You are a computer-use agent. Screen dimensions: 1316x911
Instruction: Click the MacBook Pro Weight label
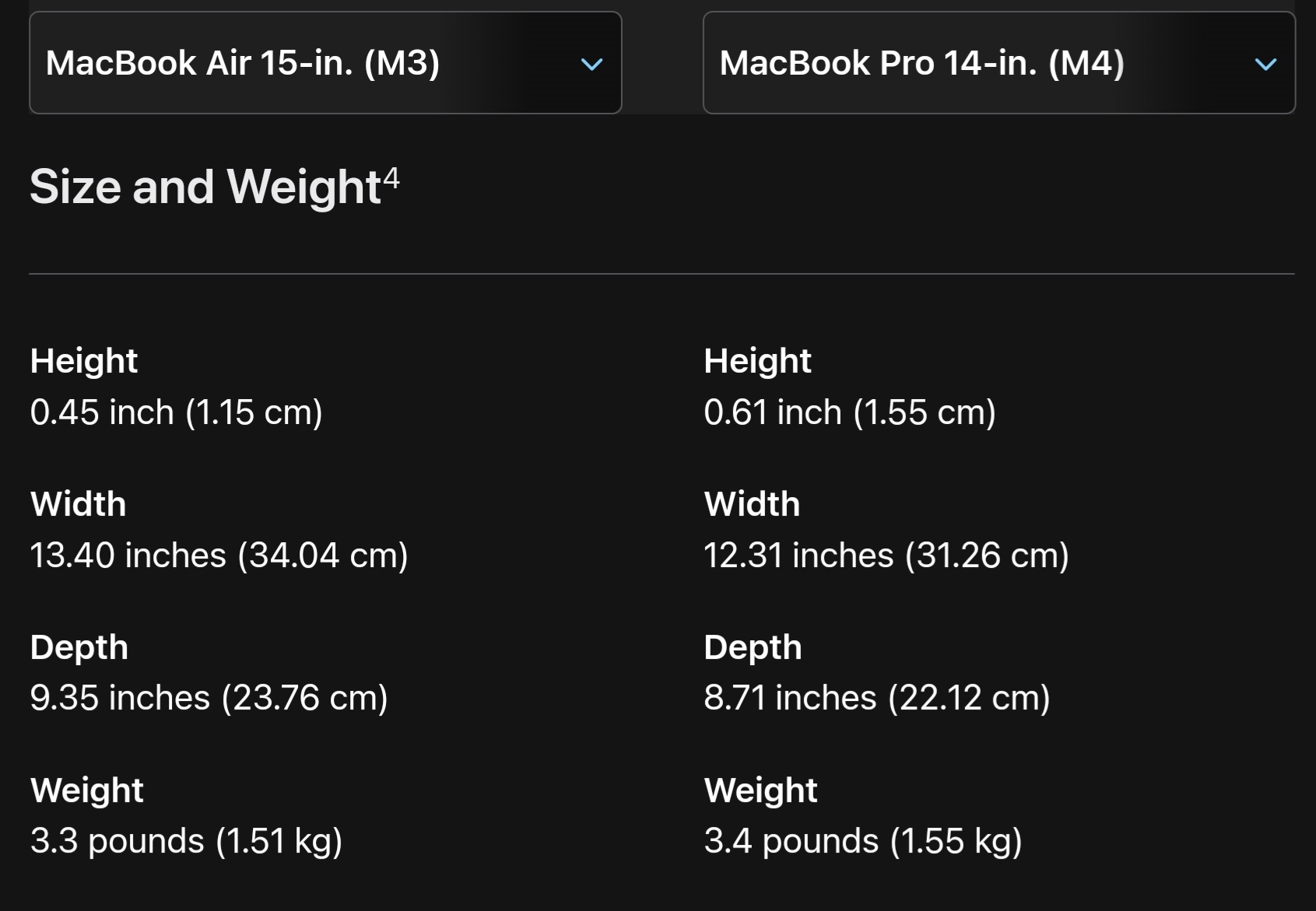(760, 790)
